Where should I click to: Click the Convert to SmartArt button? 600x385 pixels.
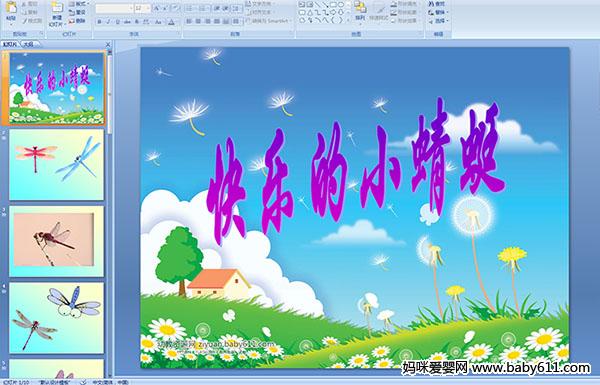(269, 21)
